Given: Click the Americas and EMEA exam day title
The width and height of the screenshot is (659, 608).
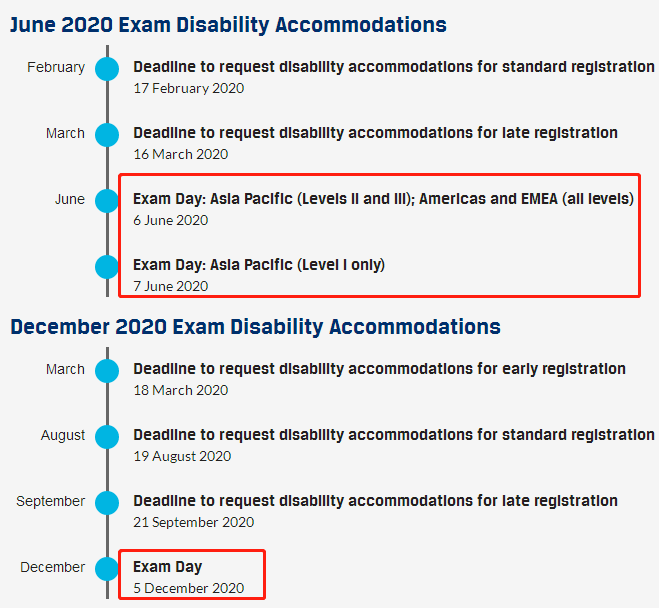Looking at the screenshot, I should pyautogui.click(x=383, y=199).
